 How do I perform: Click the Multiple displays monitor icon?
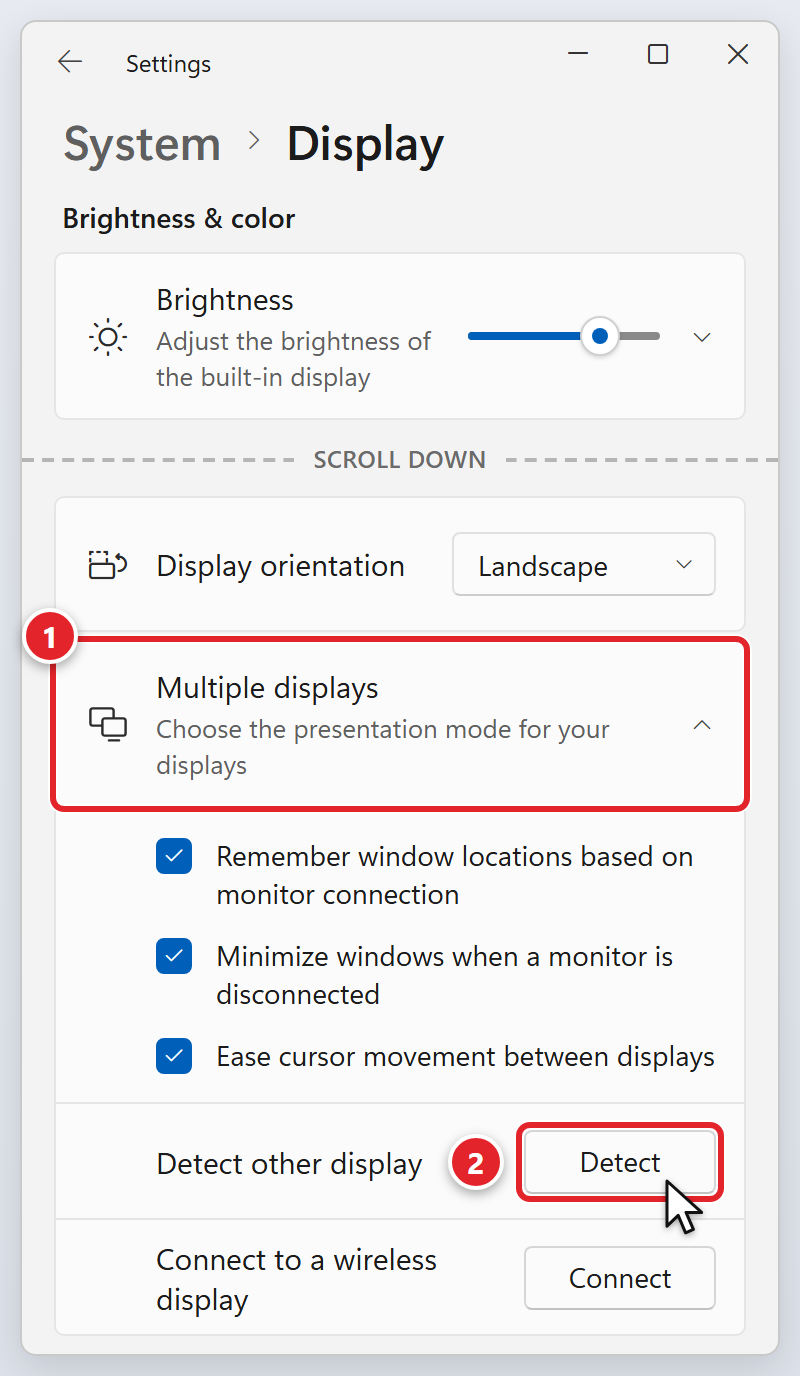click(108, 723)
